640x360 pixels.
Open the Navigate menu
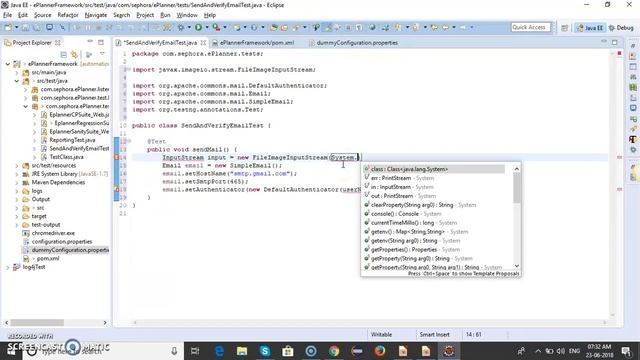coord(96,15)
